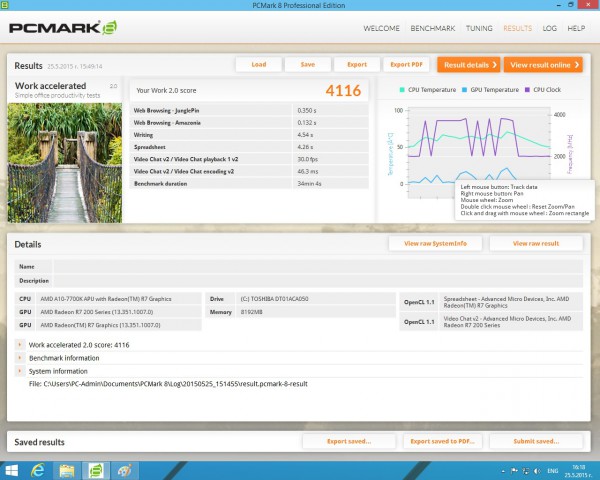Click the Work accelerated heading
Screen dimensions: 600x480
point(50,86)
